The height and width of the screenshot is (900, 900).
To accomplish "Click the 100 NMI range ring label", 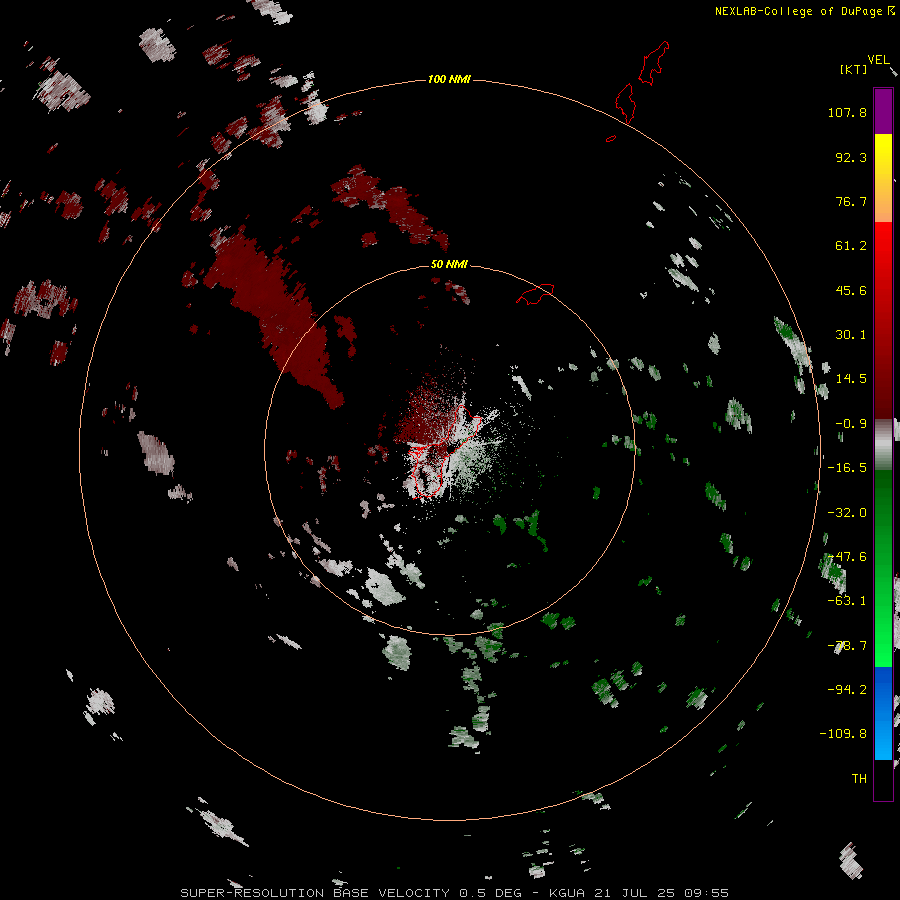I will [449, 79].
